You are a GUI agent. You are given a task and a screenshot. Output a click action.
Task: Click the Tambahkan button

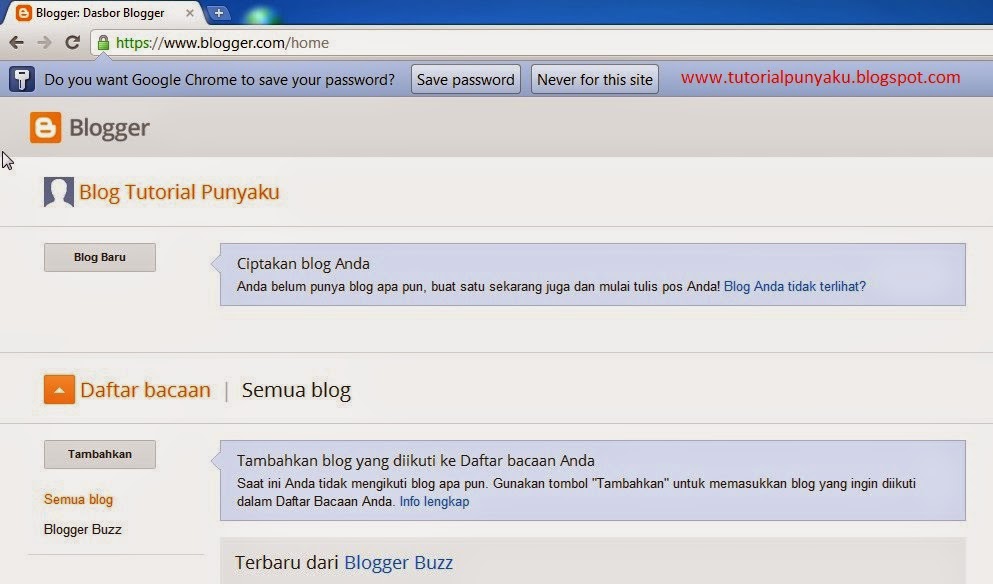[99, 454]
